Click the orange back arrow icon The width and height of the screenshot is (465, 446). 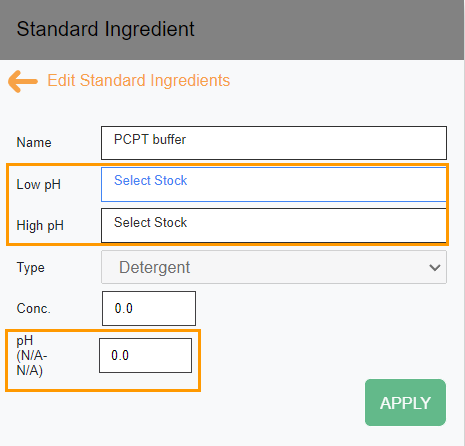tap(23, 81)
